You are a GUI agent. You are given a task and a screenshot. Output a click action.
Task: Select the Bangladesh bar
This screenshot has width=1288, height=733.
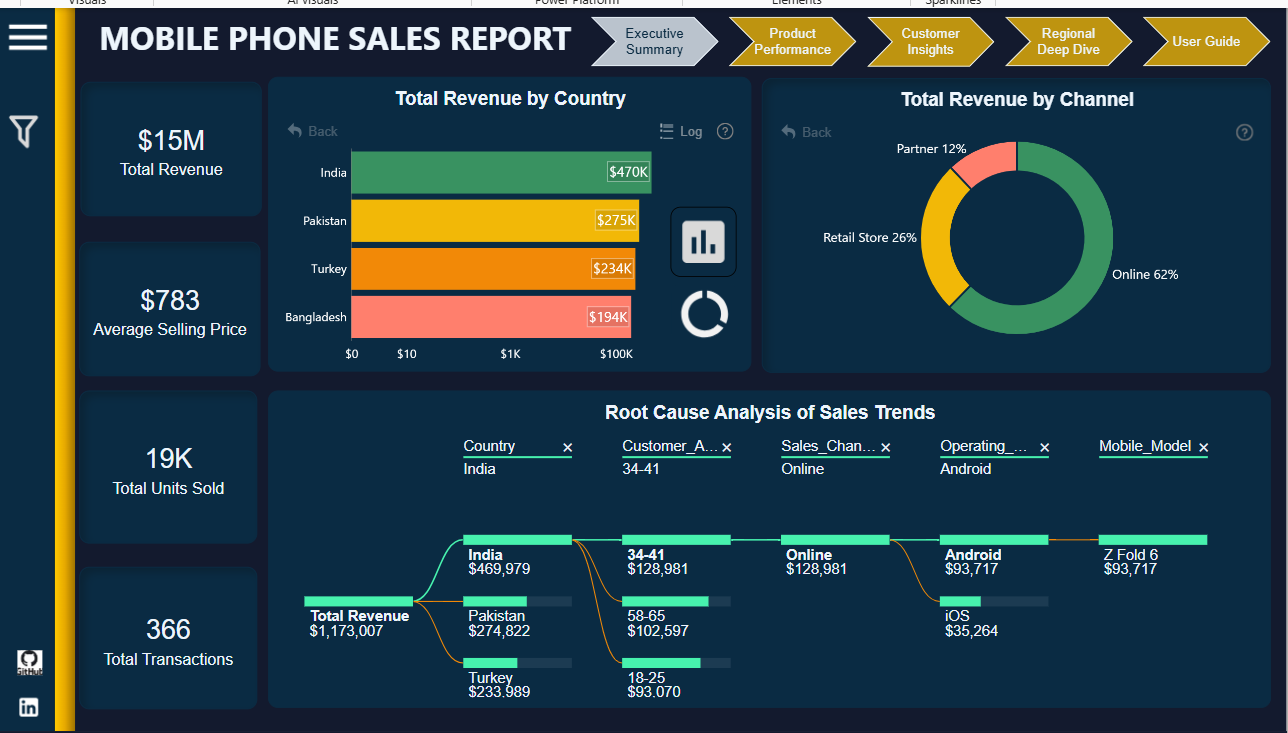pyautogui.click(x=491, y=317)
